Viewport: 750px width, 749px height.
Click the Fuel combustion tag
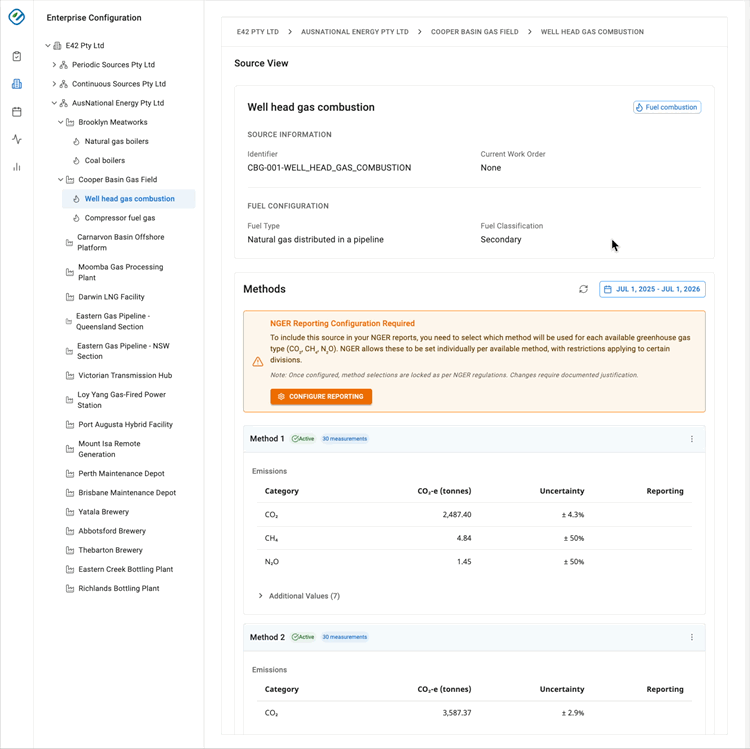tap(667, 107)
